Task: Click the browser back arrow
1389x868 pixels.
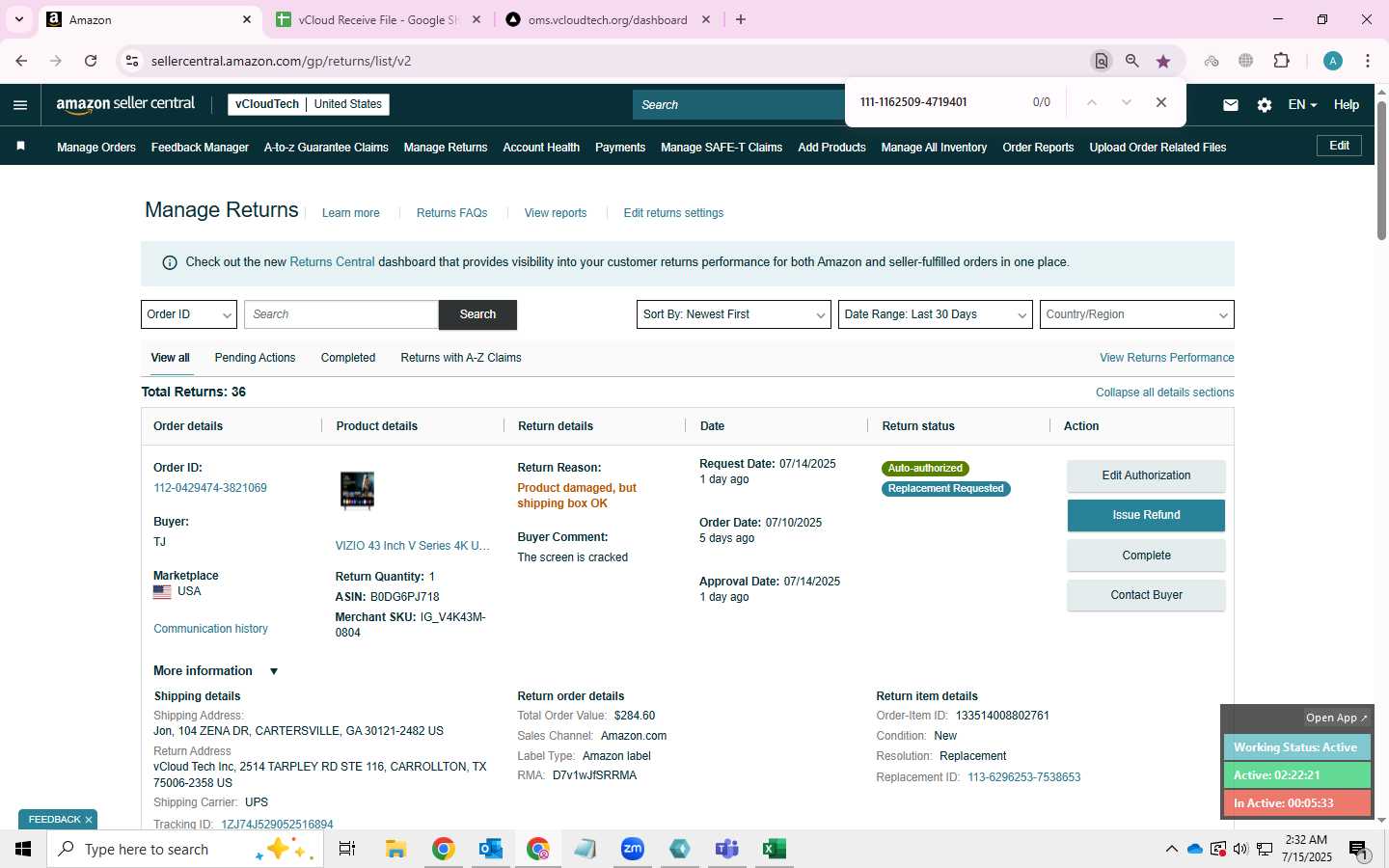Action: (21, 61)
